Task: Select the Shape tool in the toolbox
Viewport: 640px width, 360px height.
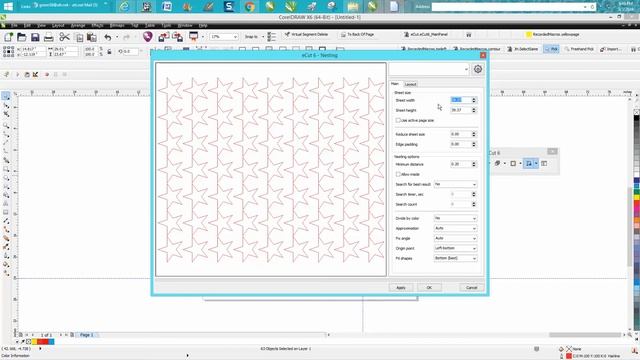Action: [6, 106]
